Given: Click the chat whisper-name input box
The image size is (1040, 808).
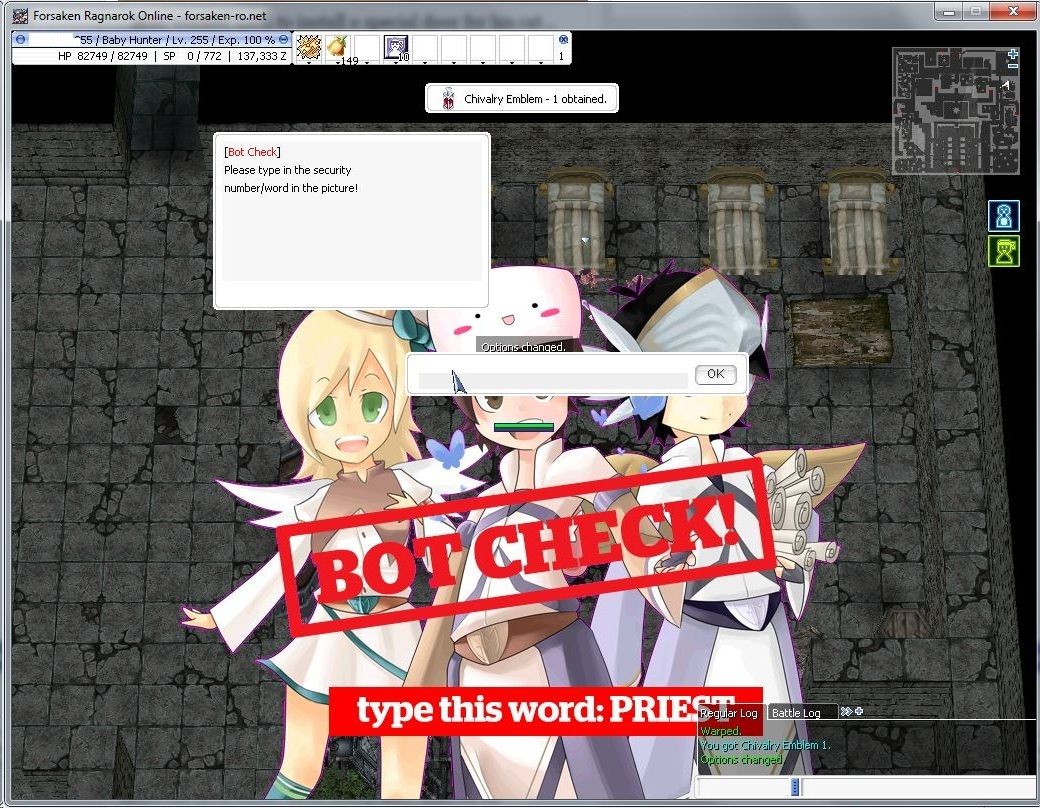Looking at the screenshot, I should coord(742,787).
